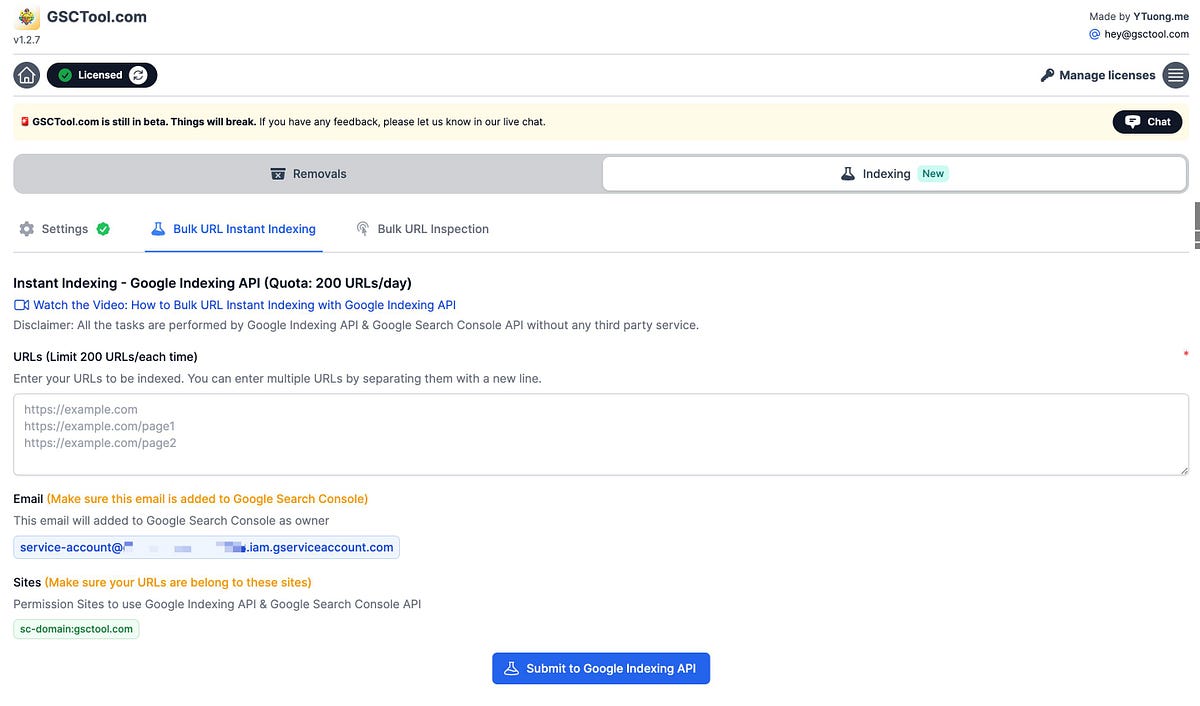Switch to the Indexing section
This screenshot has height=706, width=1200.
[x=883, y=172]
